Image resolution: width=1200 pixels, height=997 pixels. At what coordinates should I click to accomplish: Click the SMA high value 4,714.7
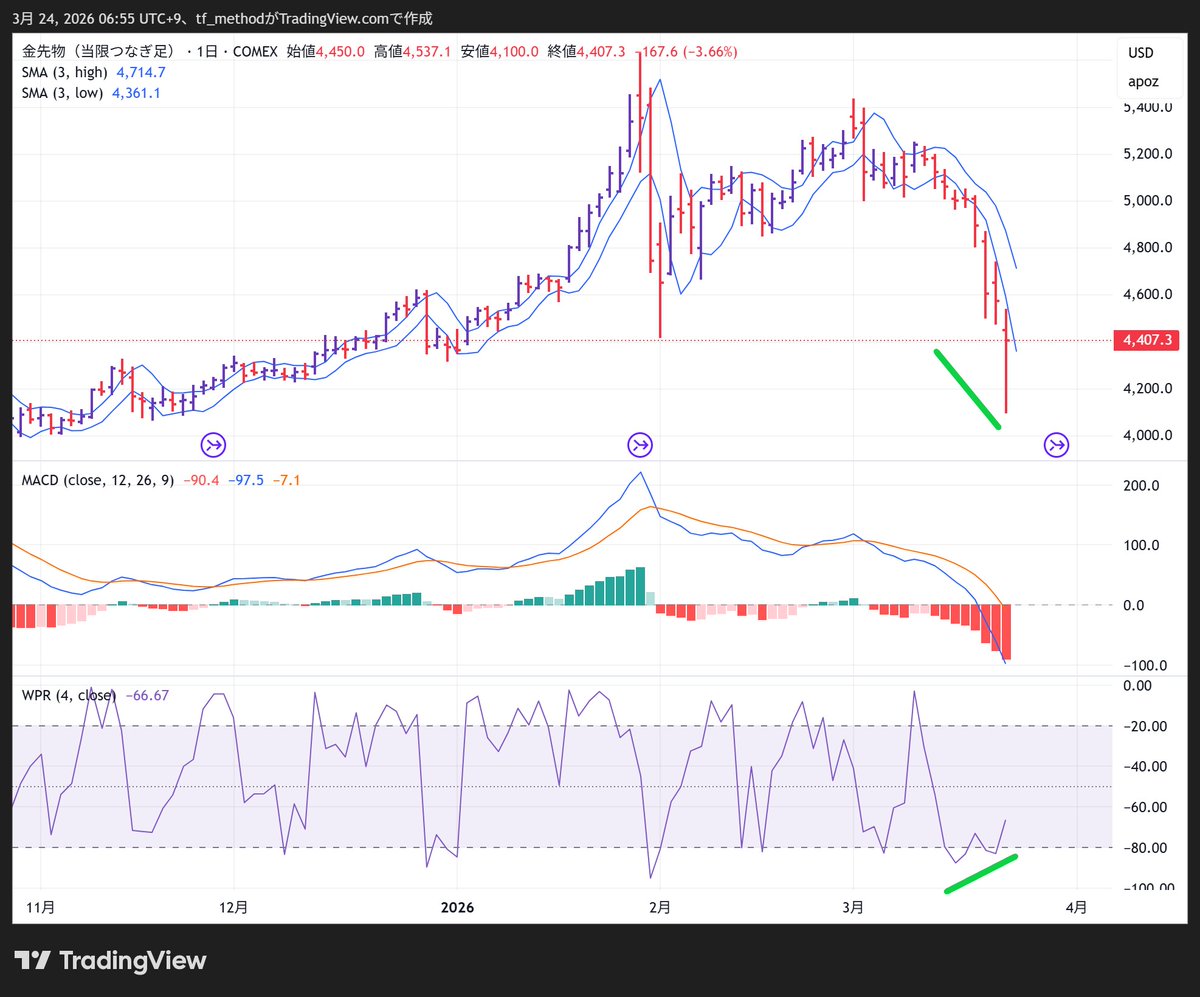tap(141, 72)
